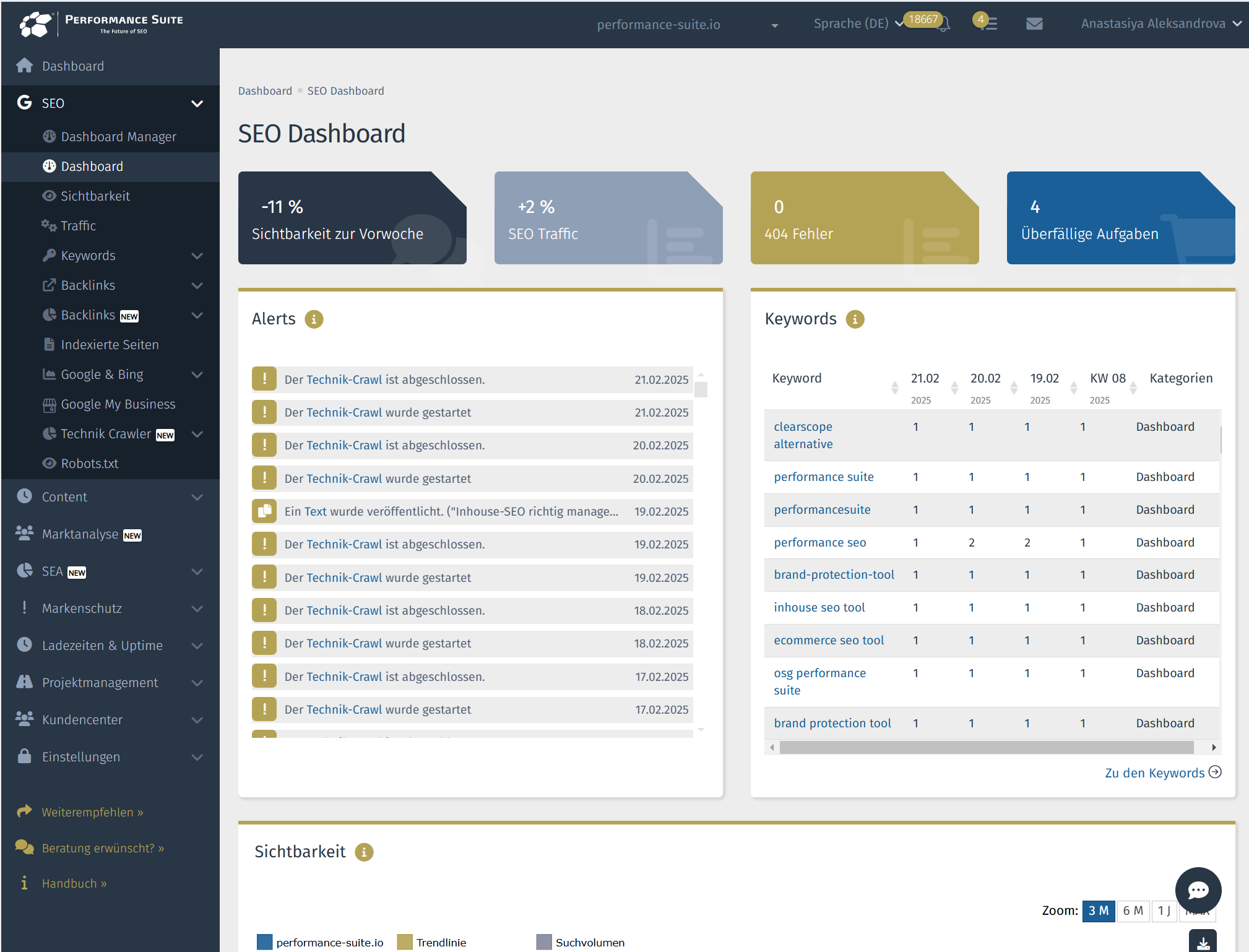This screenshot has height=952, width=1249.
Task: Click the document icon of the Text alert
Action: (x=264, y=511)
